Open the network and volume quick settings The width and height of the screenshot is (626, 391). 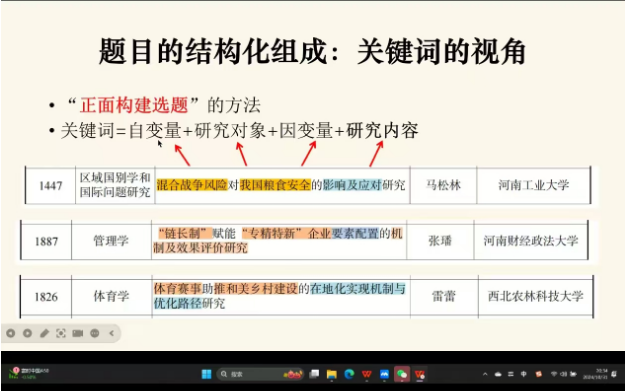point(563,374)
